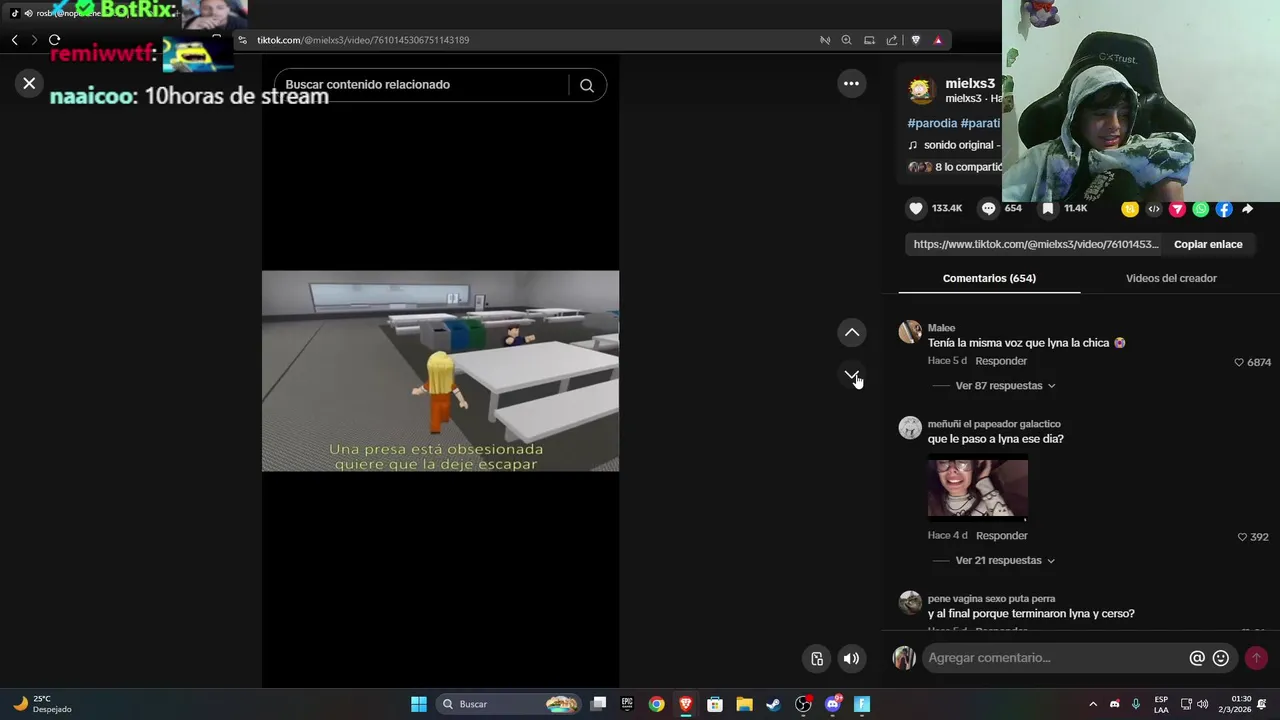The width and height of the screenshot is (1280, 720).
Task: Save the video with the bookmark icon
Action: [1047, 208]
